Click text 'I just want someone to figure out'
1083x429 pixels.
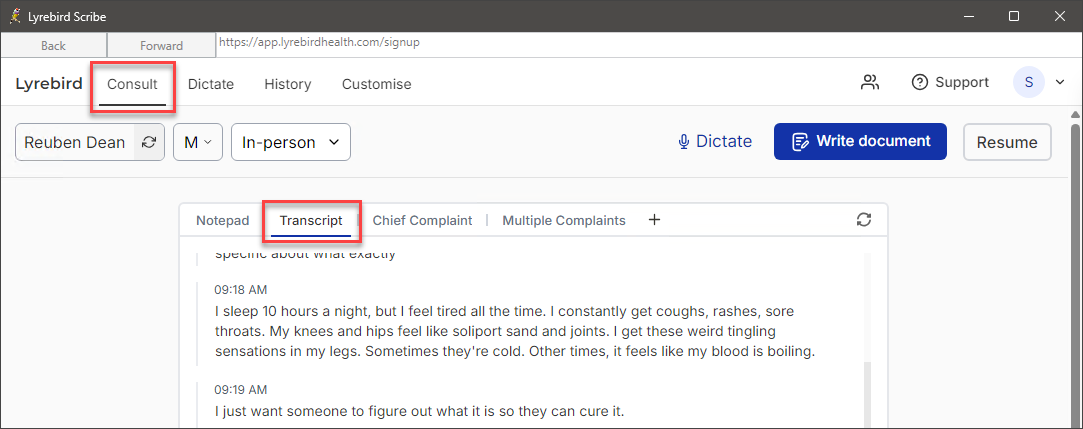tap(315, 412)
